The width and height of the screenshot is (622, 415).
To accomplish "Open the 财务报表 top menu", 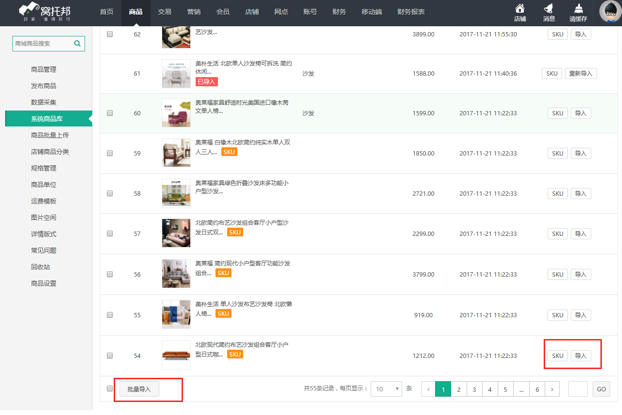I will [x=411, y=12].
